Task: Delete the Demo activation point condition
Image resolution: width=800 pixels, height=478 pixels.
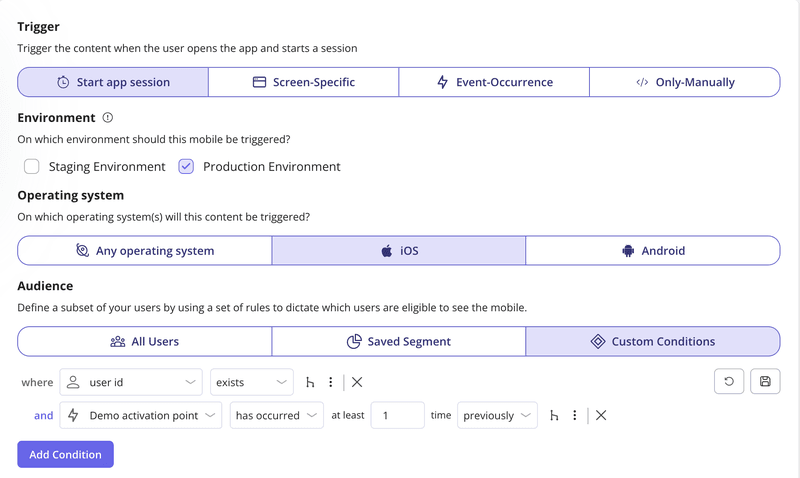Action: point(601,415)
